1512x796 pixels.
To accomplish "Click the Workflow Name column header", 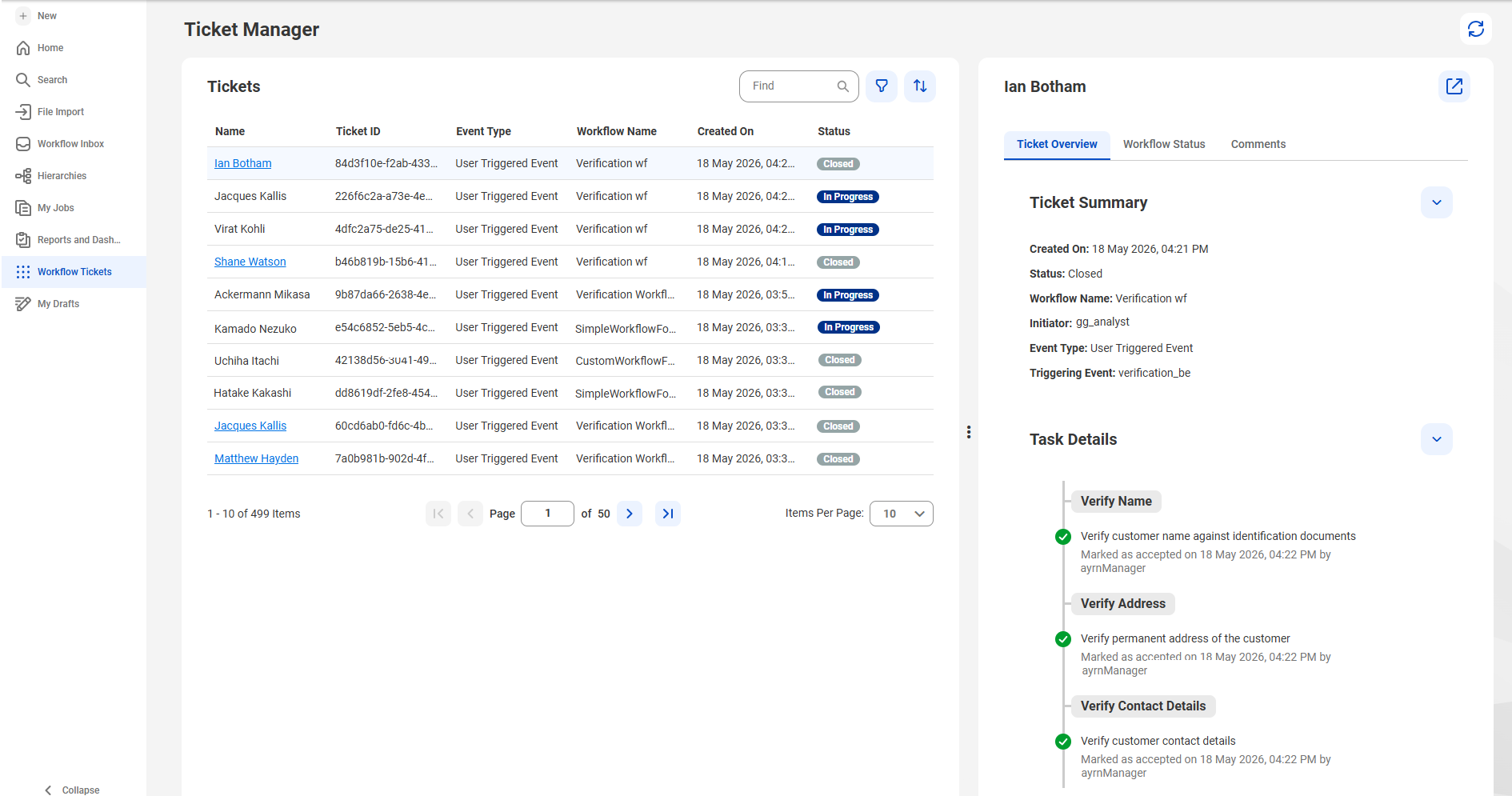I will click(617, 131).
